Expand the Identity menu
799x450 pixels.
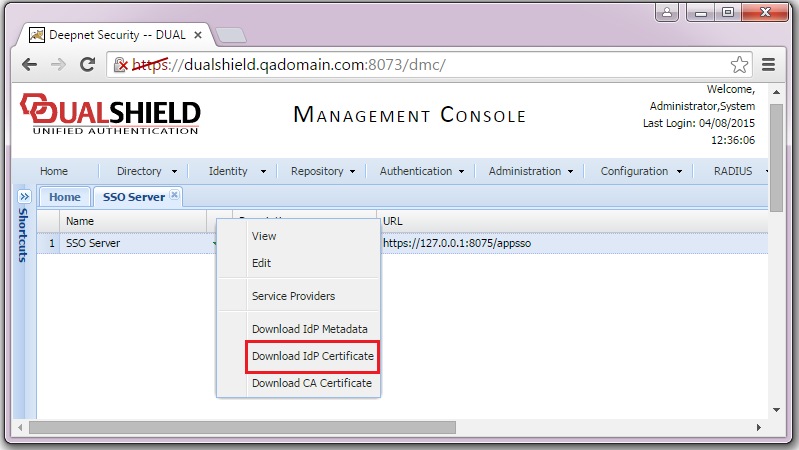tap(236, 171)
